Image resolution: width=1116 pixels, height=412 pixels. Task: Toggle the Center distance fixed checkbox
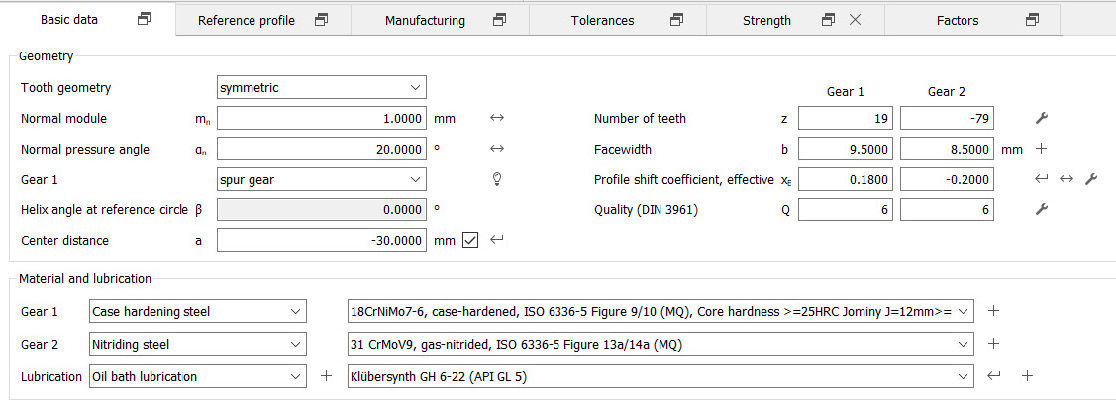click(470, 241)
